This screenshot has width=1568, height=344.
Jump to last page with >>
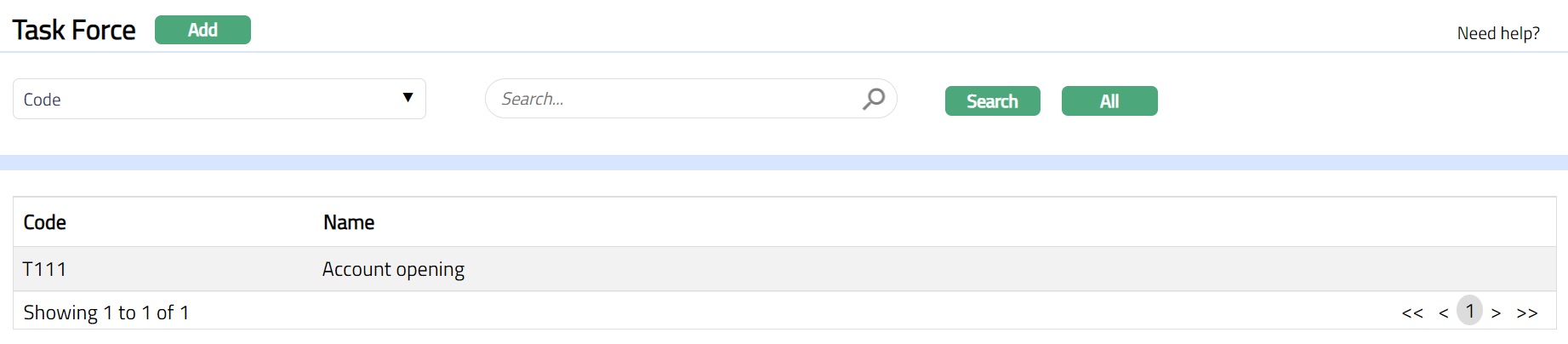click(1527, 313)
